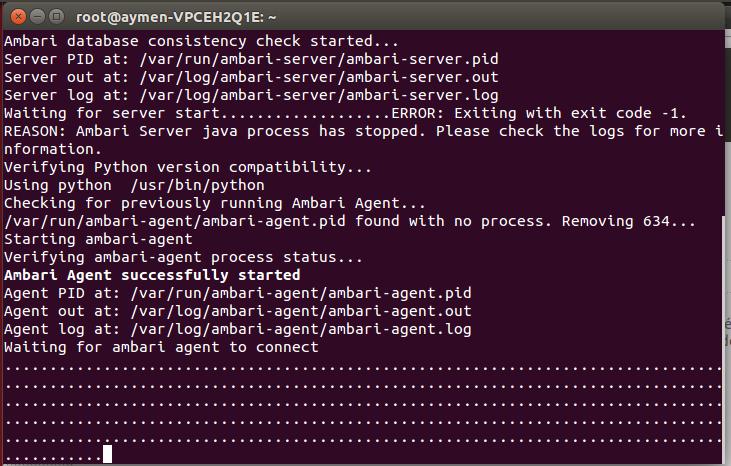Screen dimensions: 731x466
Task: Click the bold 'Ambari Agent successfully started' line
Action: coord(152,274)
